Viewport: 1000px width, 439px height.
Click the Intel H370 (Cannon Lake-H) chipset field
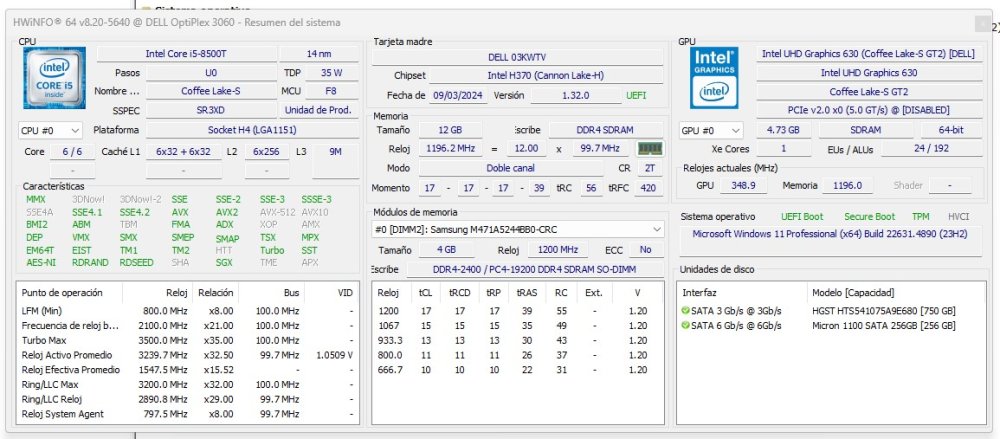coord(545,75)
